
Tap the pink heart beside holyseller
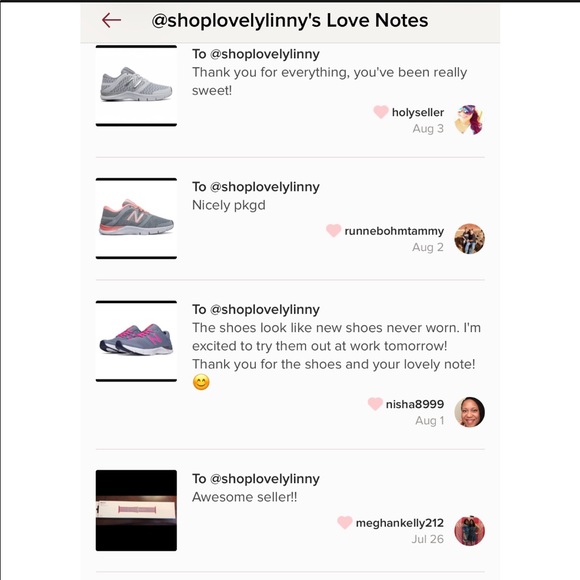(x=381, y=112)
